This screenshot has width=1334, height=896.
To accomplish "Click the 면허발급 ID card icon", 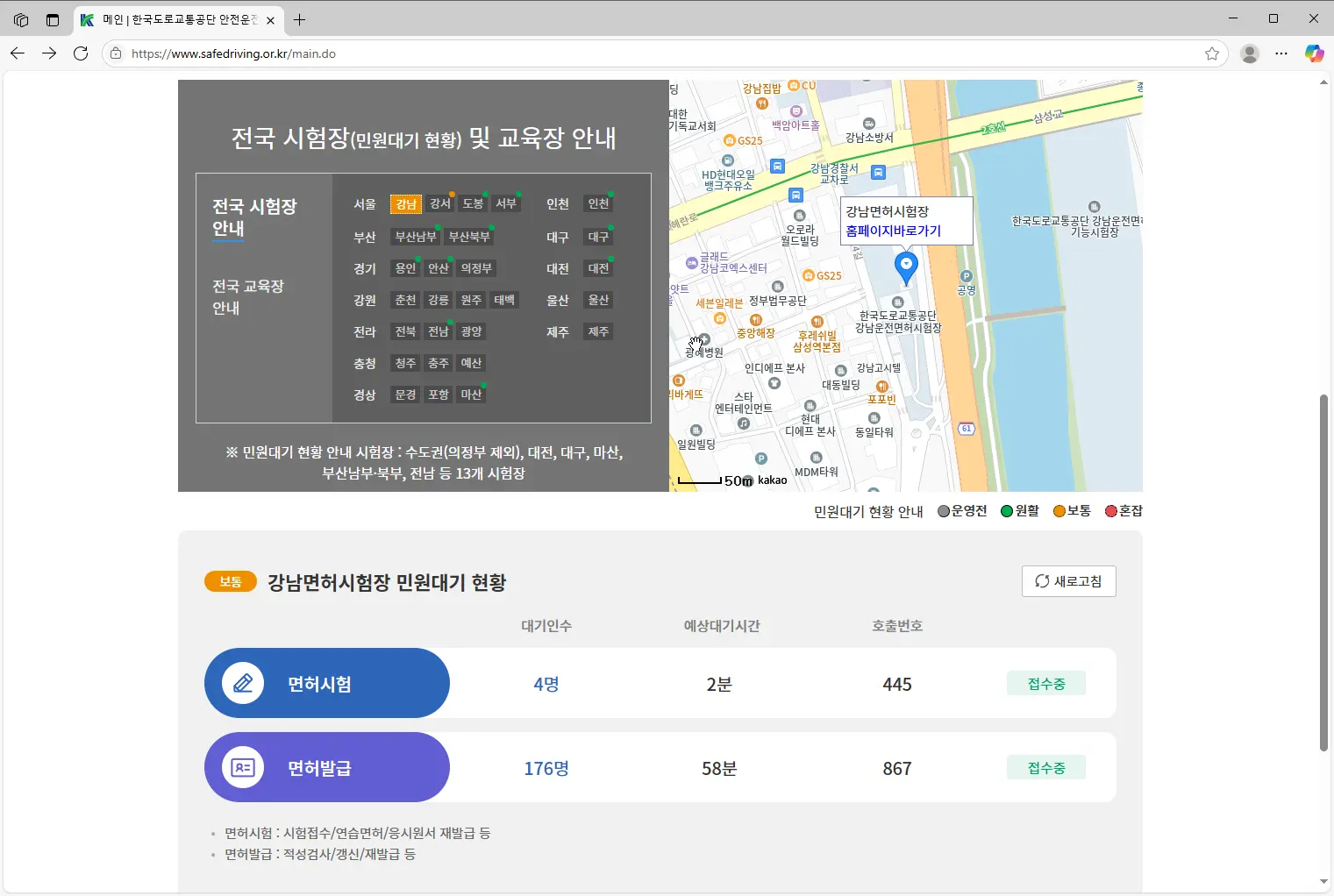I will 243,767.
